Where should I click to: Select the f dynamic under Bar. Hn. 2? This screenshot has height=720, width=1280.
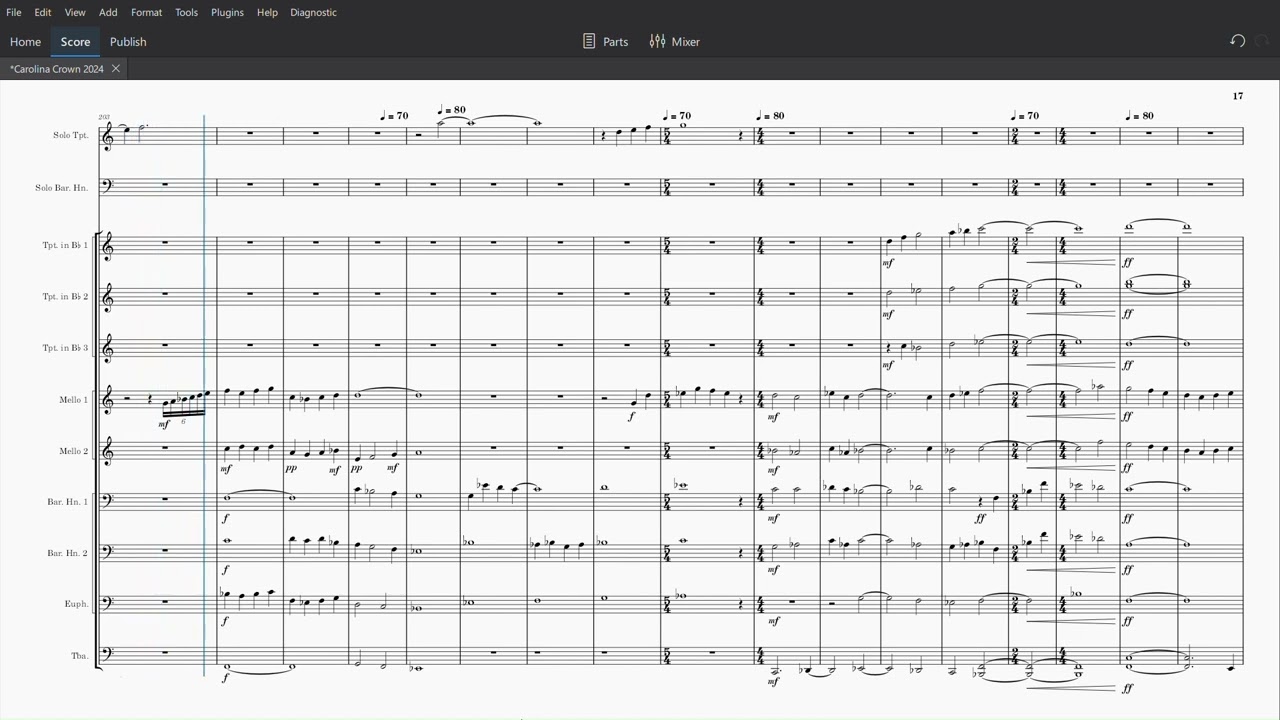(226, 570)
